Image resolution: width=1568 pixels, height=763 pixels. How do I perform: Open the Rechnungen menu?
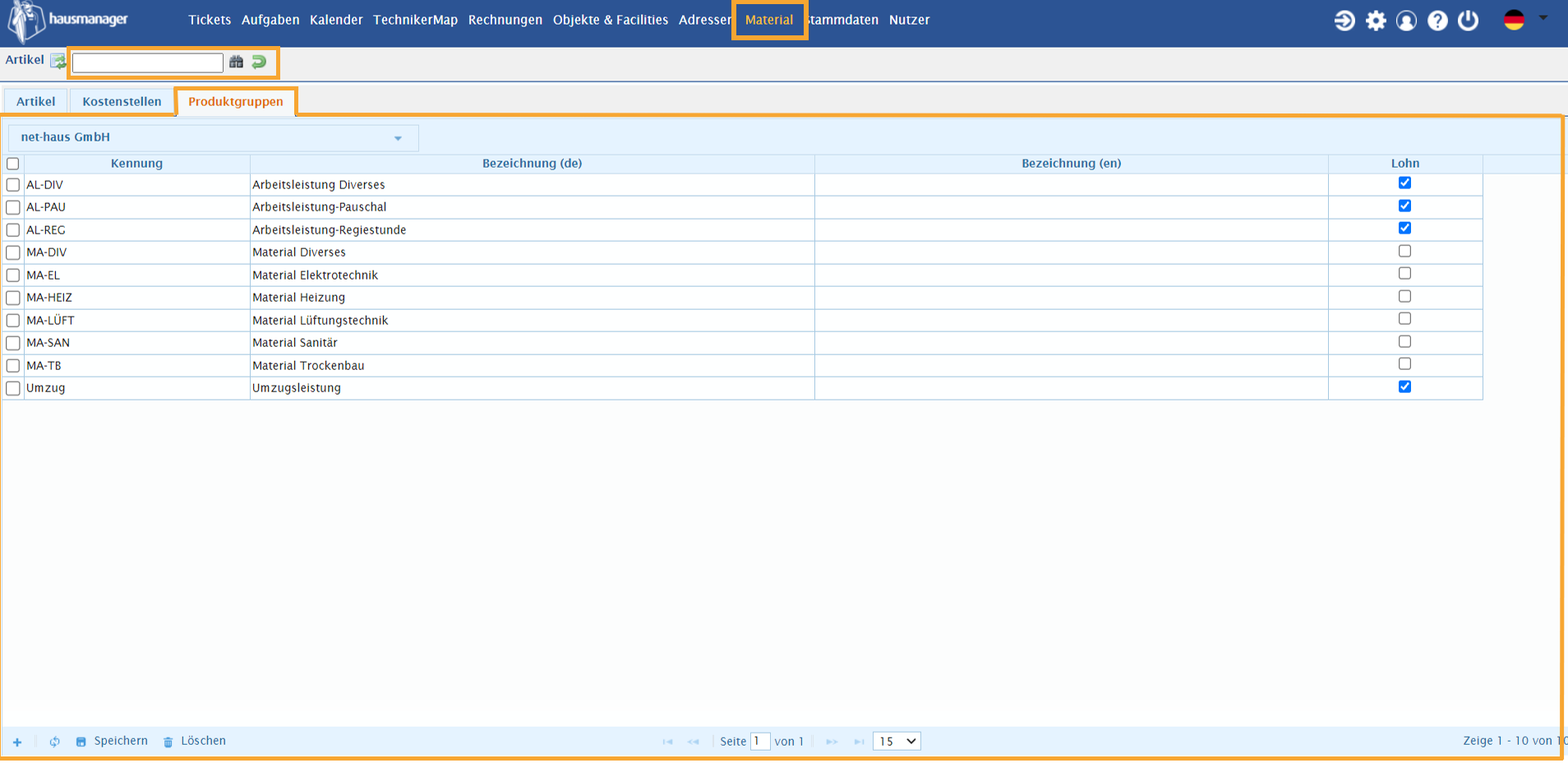pos(505,20)
